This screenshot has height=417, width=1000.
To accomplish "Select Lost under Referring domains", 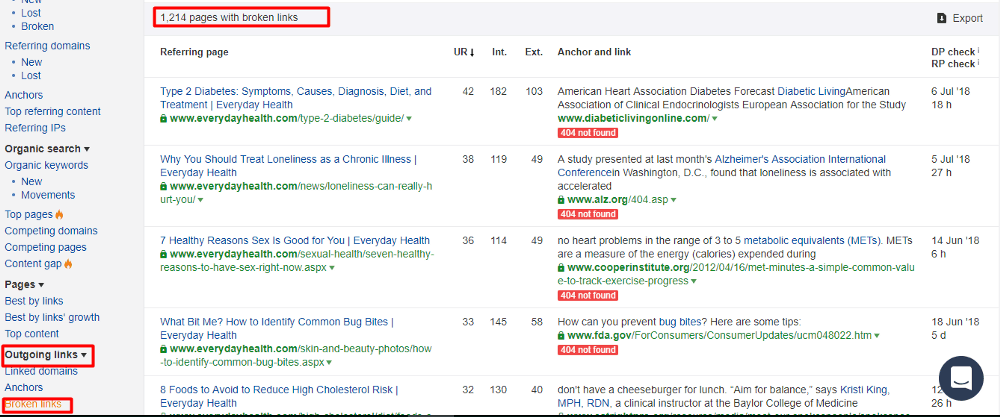I will (x=31, y=75).
